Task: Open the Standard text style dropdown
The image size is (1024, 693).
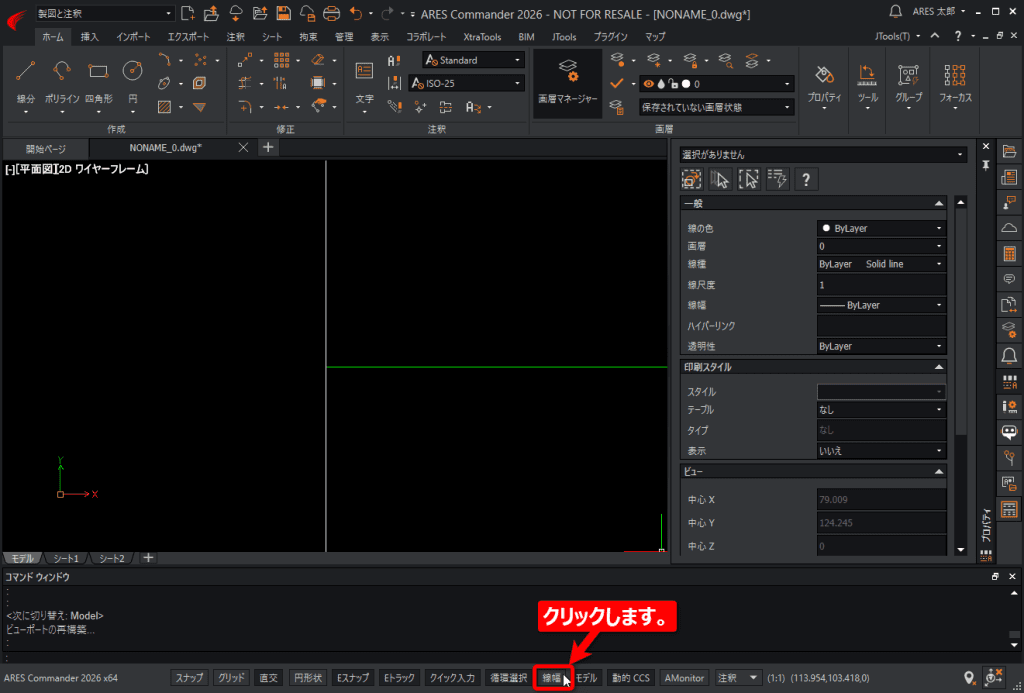Action: (473, 60)
